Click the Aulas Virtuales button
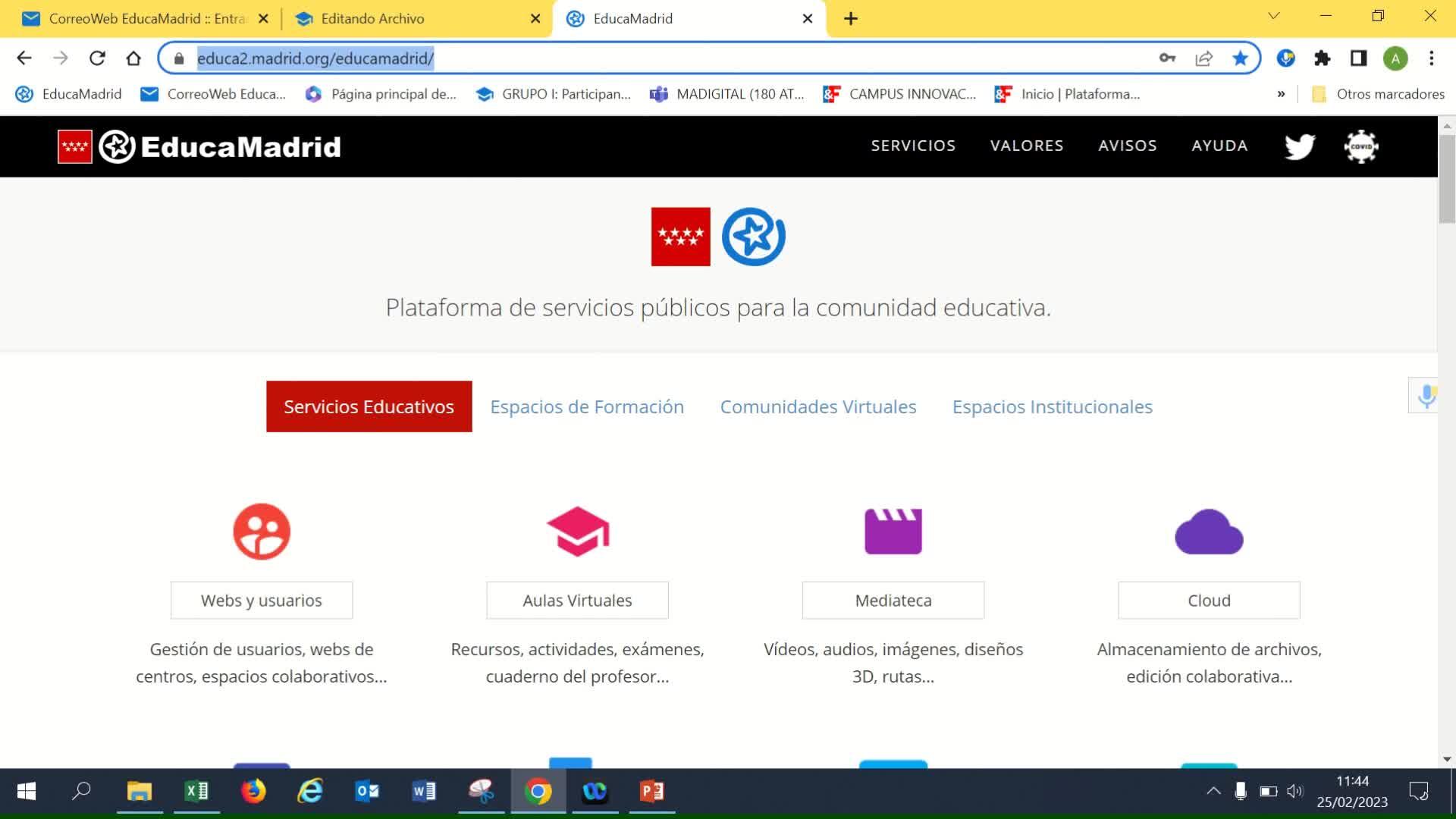 pos(577,600)
